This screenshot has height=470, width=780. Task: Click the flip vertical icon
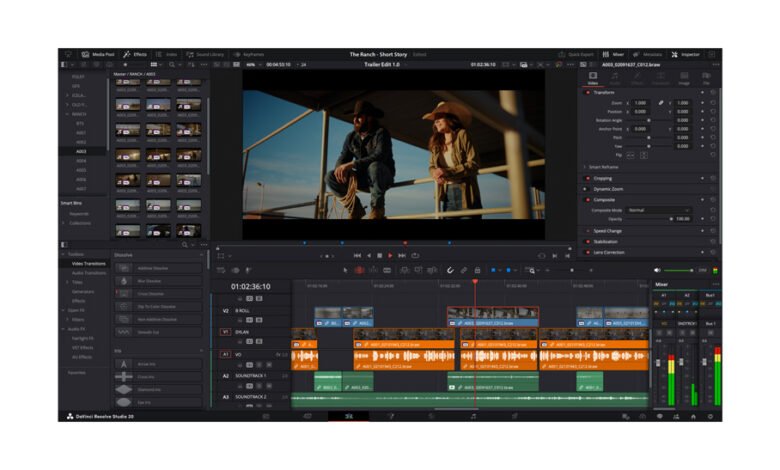point(644,155)
